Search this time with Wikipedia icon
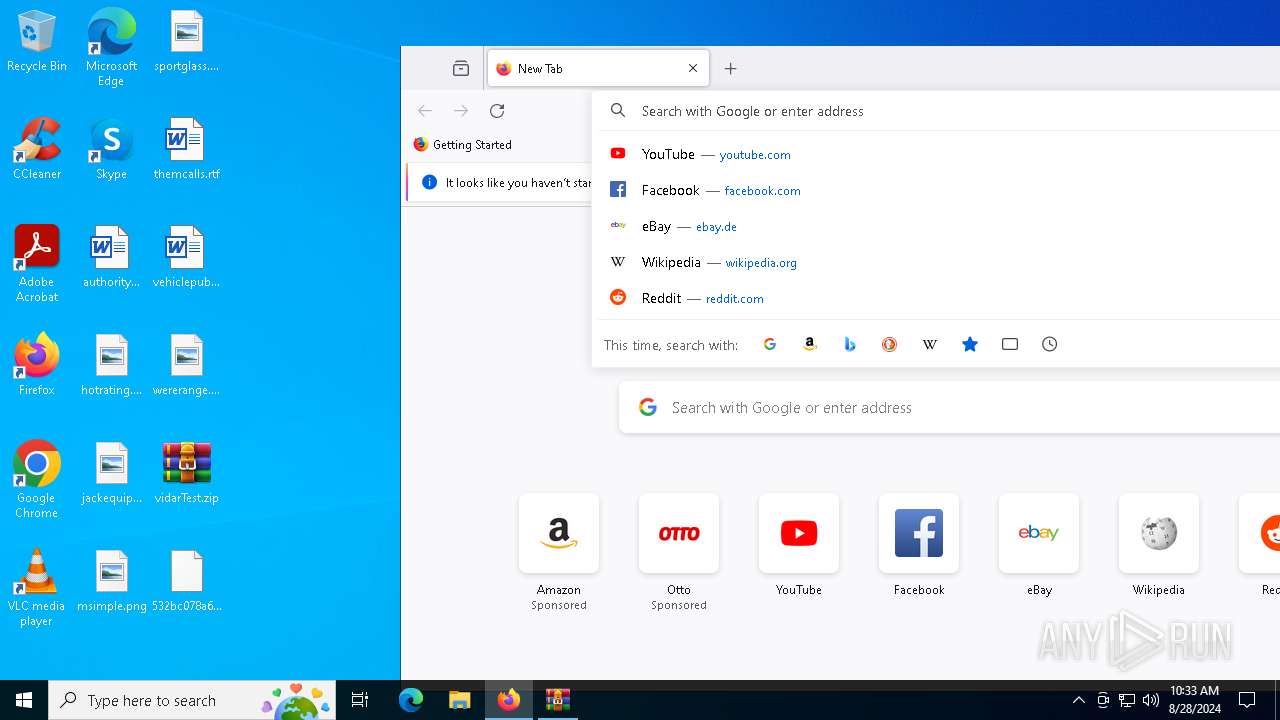The height and width of the screenshot is (720, 1280). click(930, 344)
